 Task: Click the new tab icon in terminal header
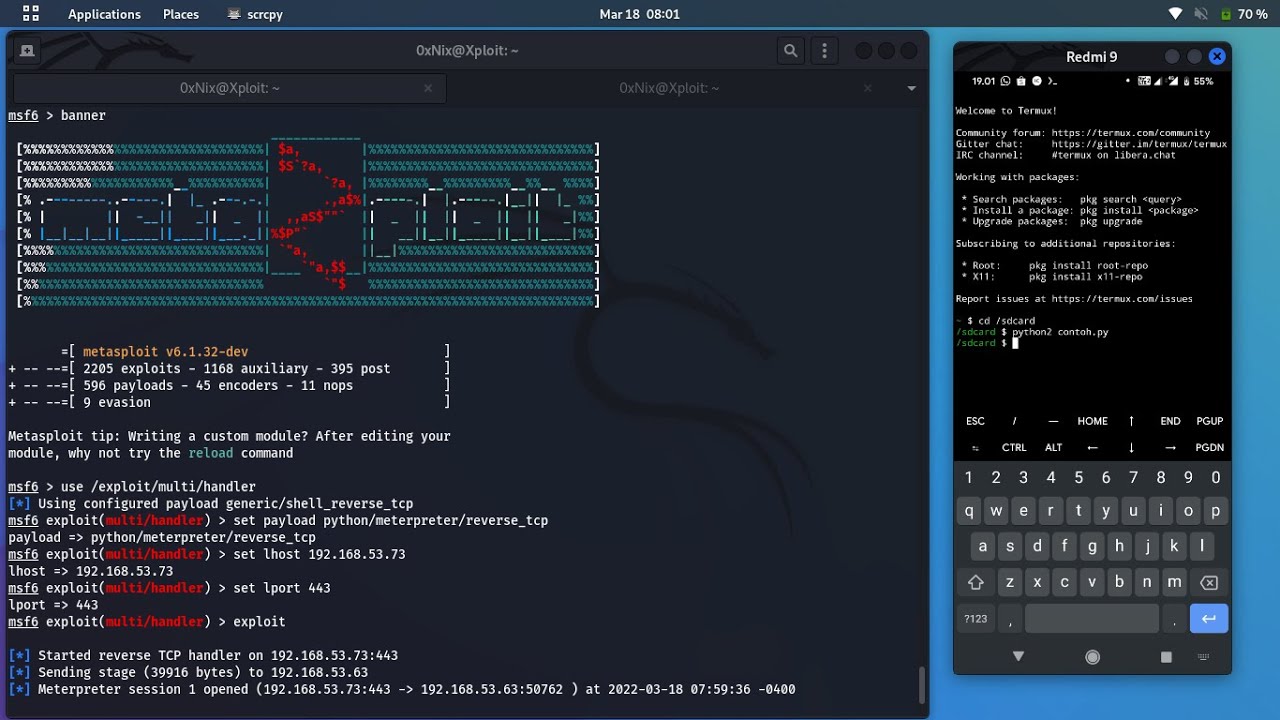click(x=27, y=51)
